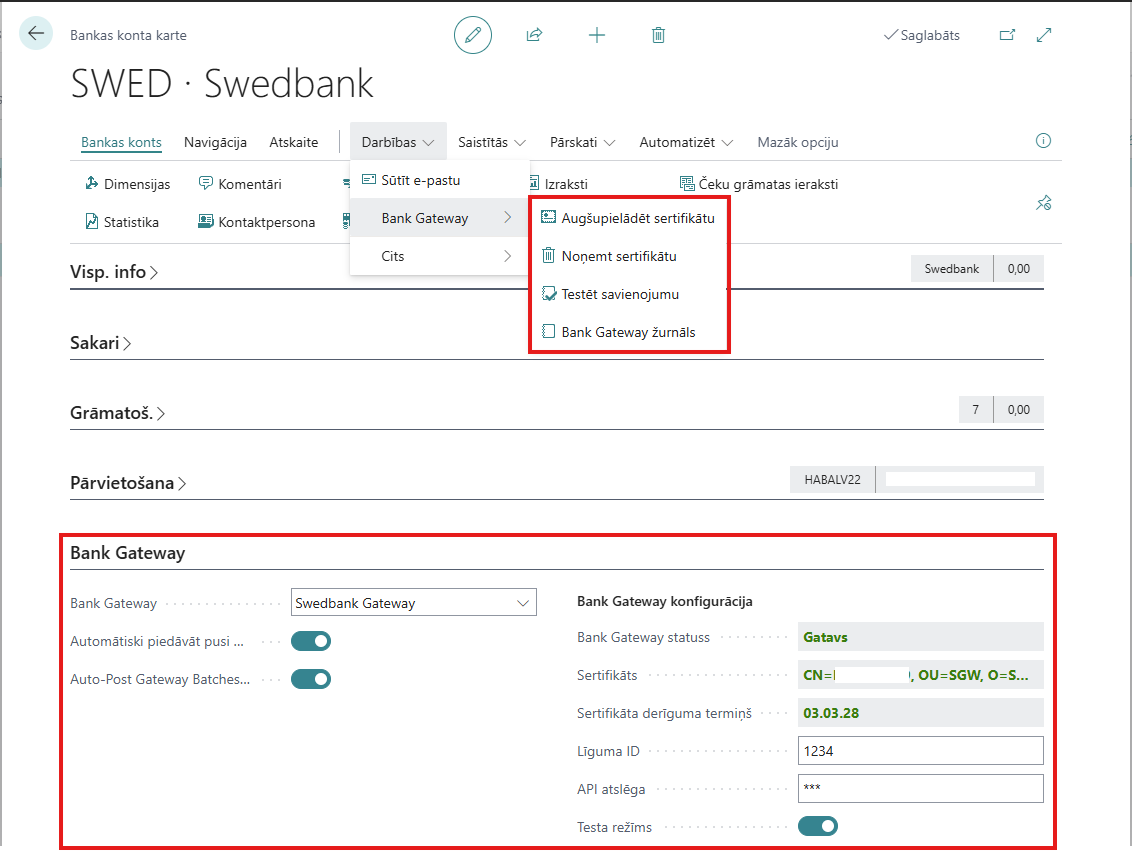This screenshot has width=1132, height=851.
Task: Create new record with plus icon
Action: coord(596,35)
